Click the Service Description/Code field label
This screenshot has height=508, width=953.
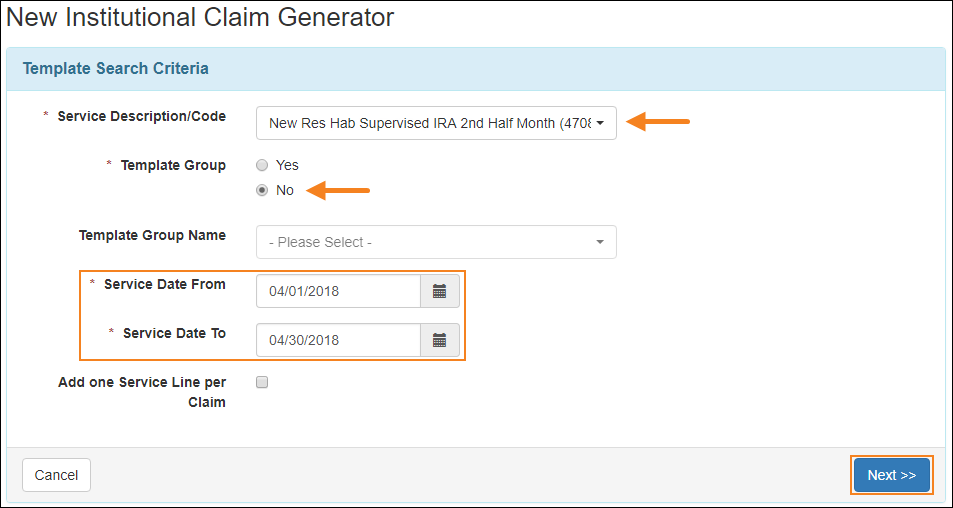141,116
